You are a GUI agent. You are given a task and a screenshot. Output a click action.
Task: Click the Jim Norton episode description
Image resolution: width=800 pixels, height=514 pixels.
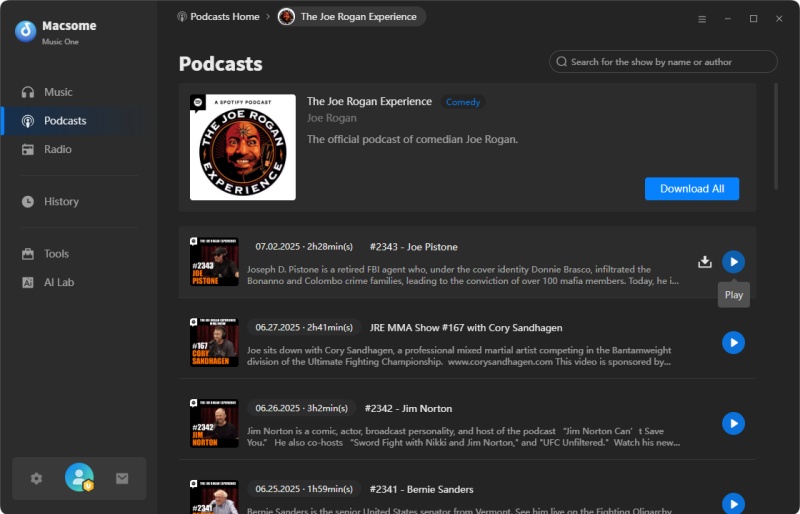click(x=463, y=436)
